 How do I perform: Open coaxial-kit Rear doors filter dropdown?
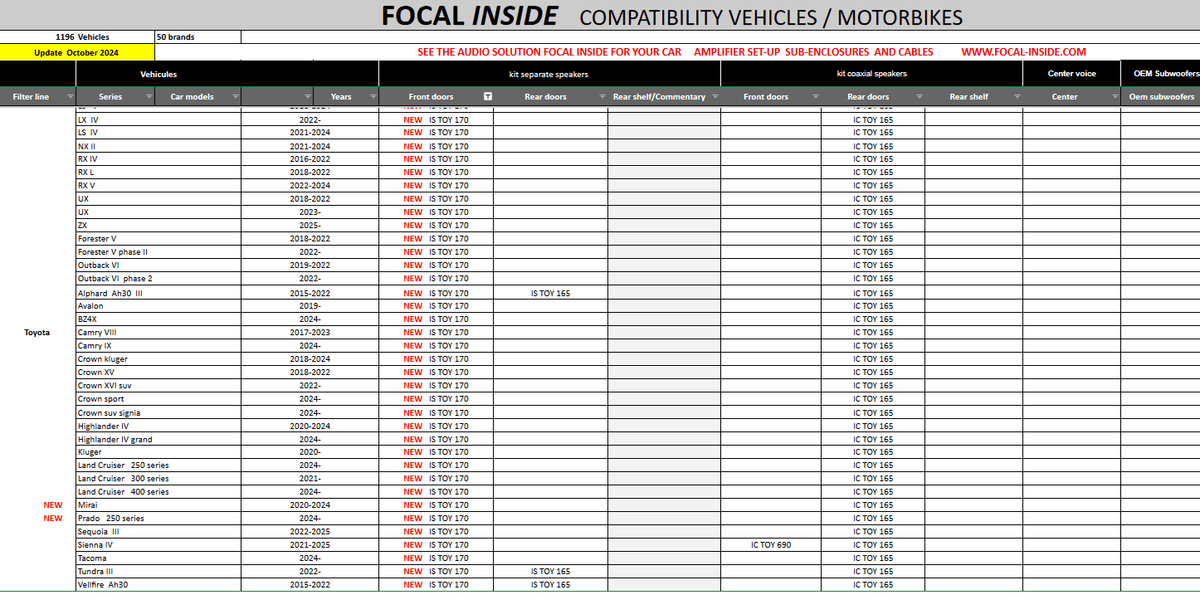click(x=918, y=97)
